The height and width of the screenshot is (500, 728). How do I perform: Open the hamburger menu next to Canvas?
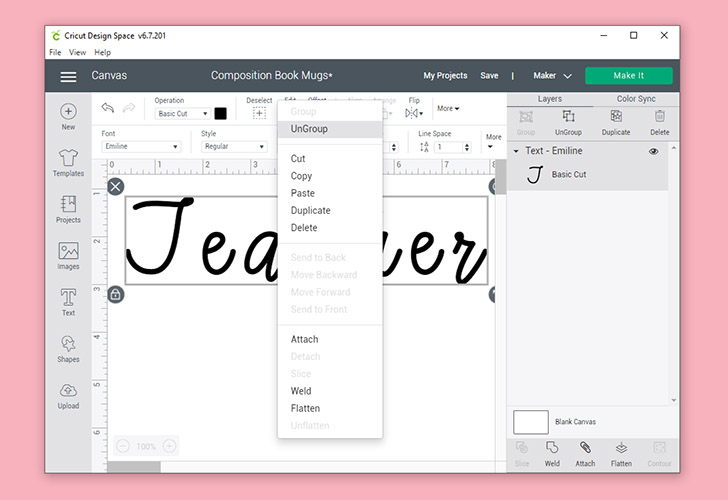pyautogui.click(x=68, y=77)
